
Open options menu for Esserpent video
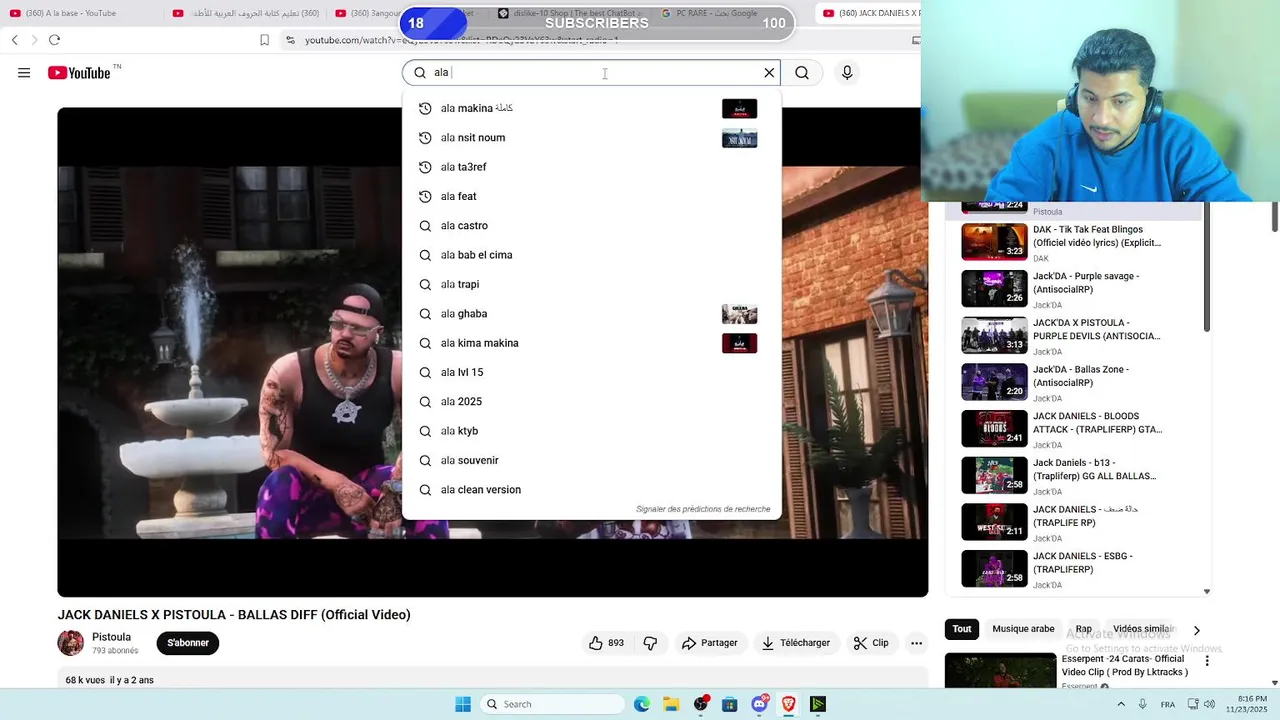click(1207, 661)
